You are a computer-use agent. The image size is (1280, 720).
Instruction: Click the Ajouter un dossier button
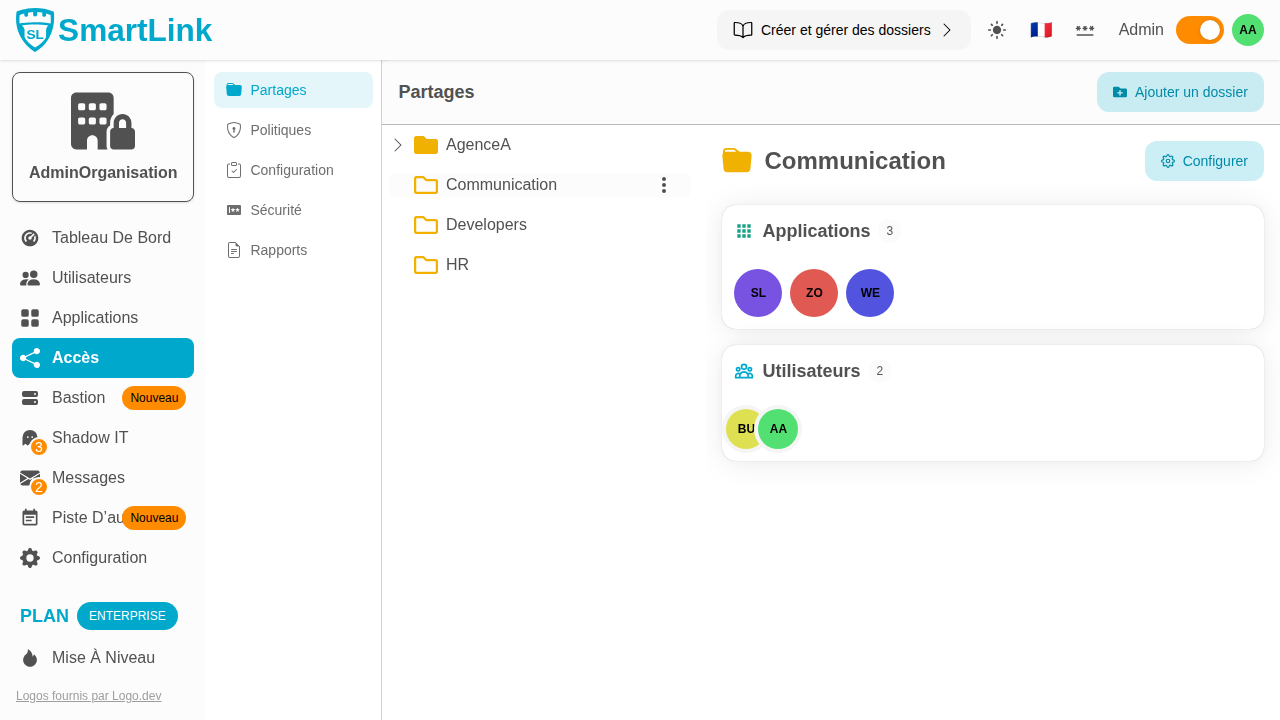coord(1180,92)
